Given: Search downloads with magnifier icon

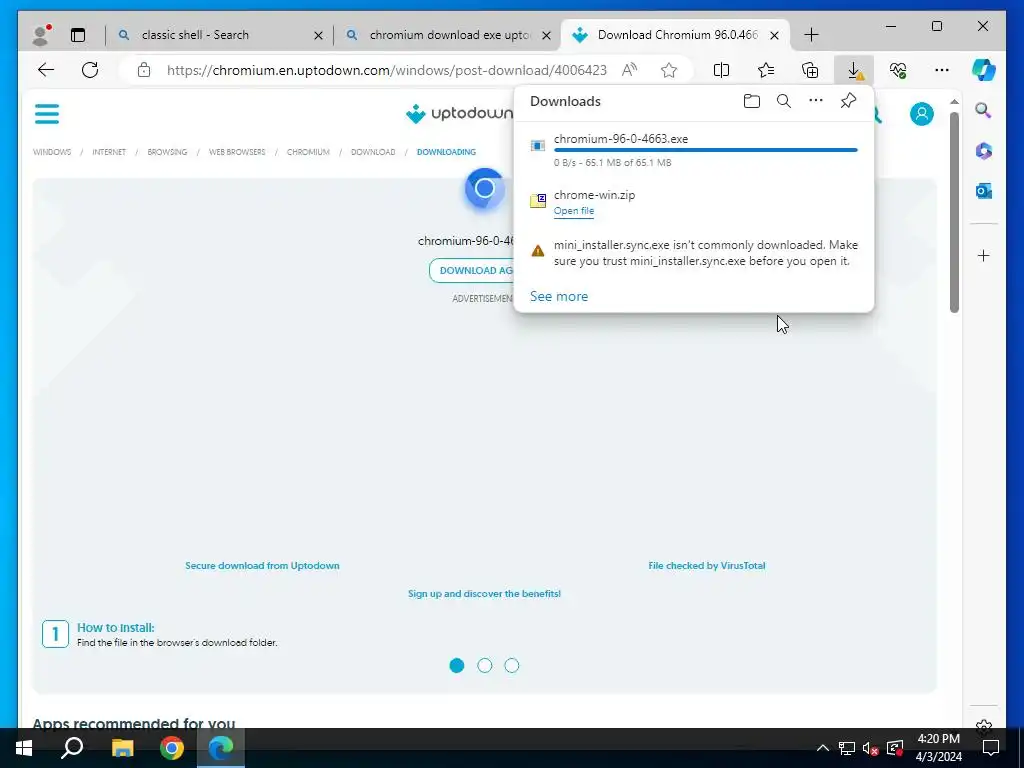Looking at the screenshot, I should pos(784,101).
